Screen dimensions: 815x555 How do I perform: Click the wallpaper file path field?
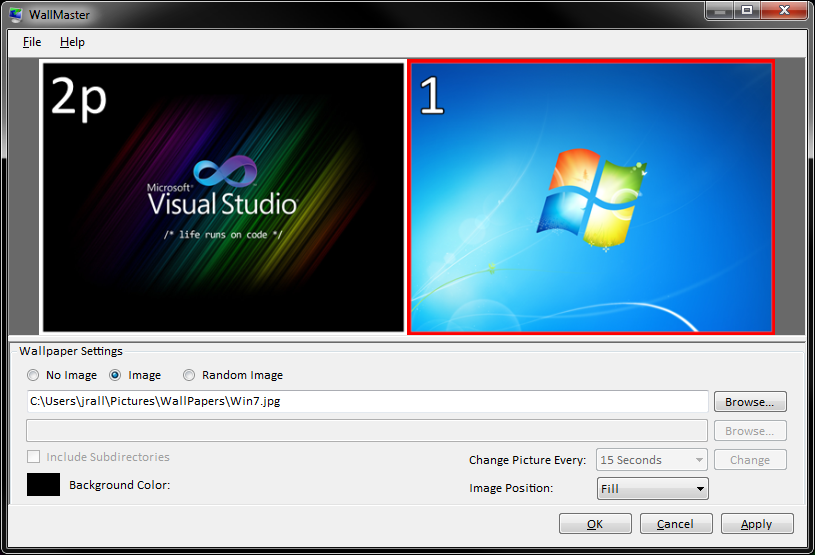[367, 401]
